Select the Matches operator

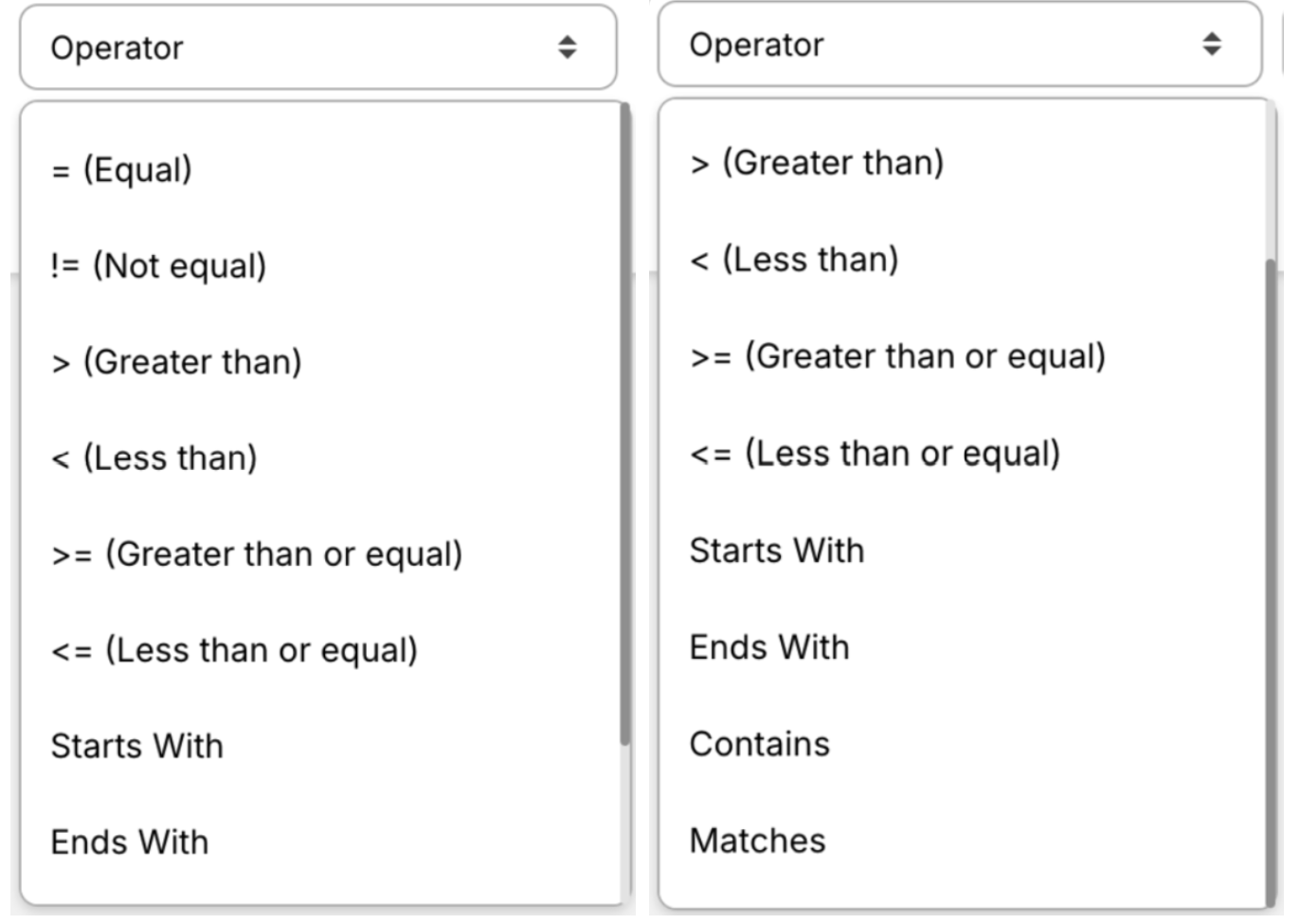coord(758,842)
